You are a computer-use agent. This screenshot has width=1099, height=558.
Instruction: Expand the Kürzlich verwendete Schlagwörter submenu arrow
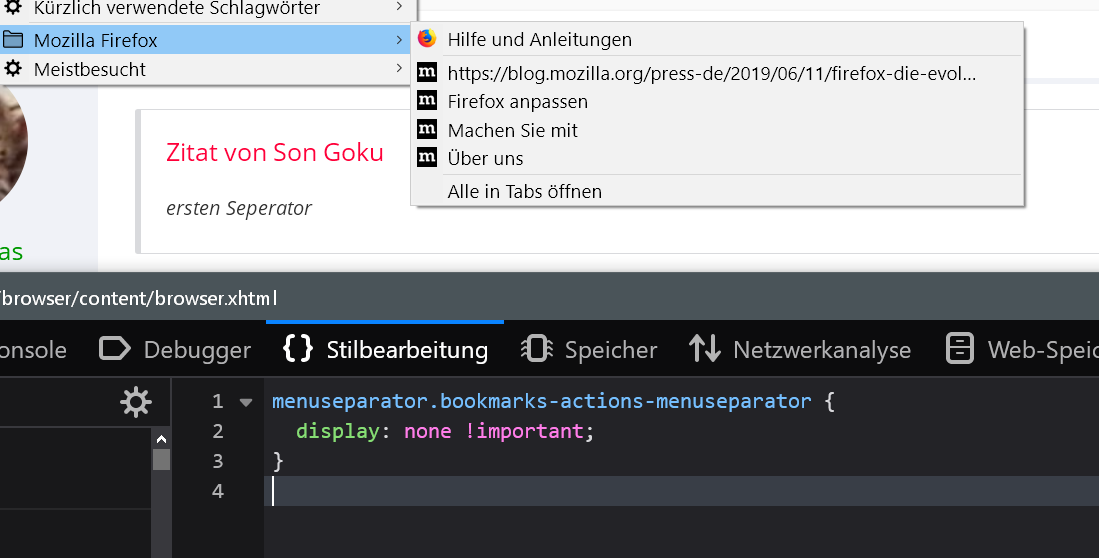pyautogui.click(x=399, y=9)
